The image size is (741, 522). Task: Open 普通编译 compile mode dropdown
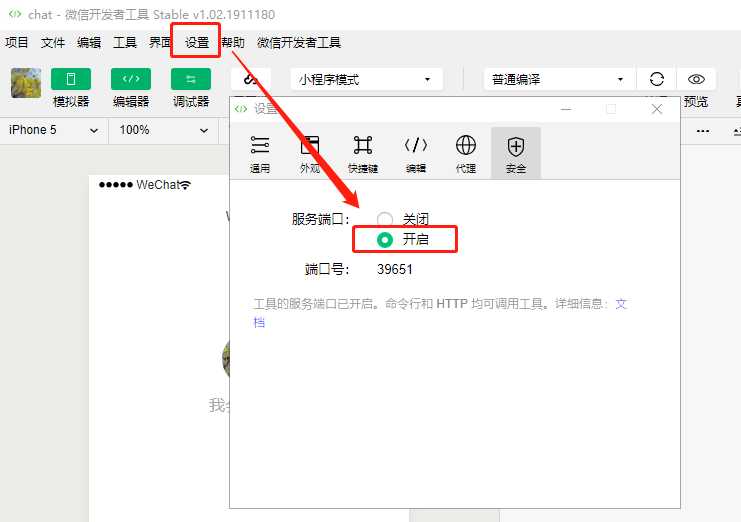(x=560, y=79)
